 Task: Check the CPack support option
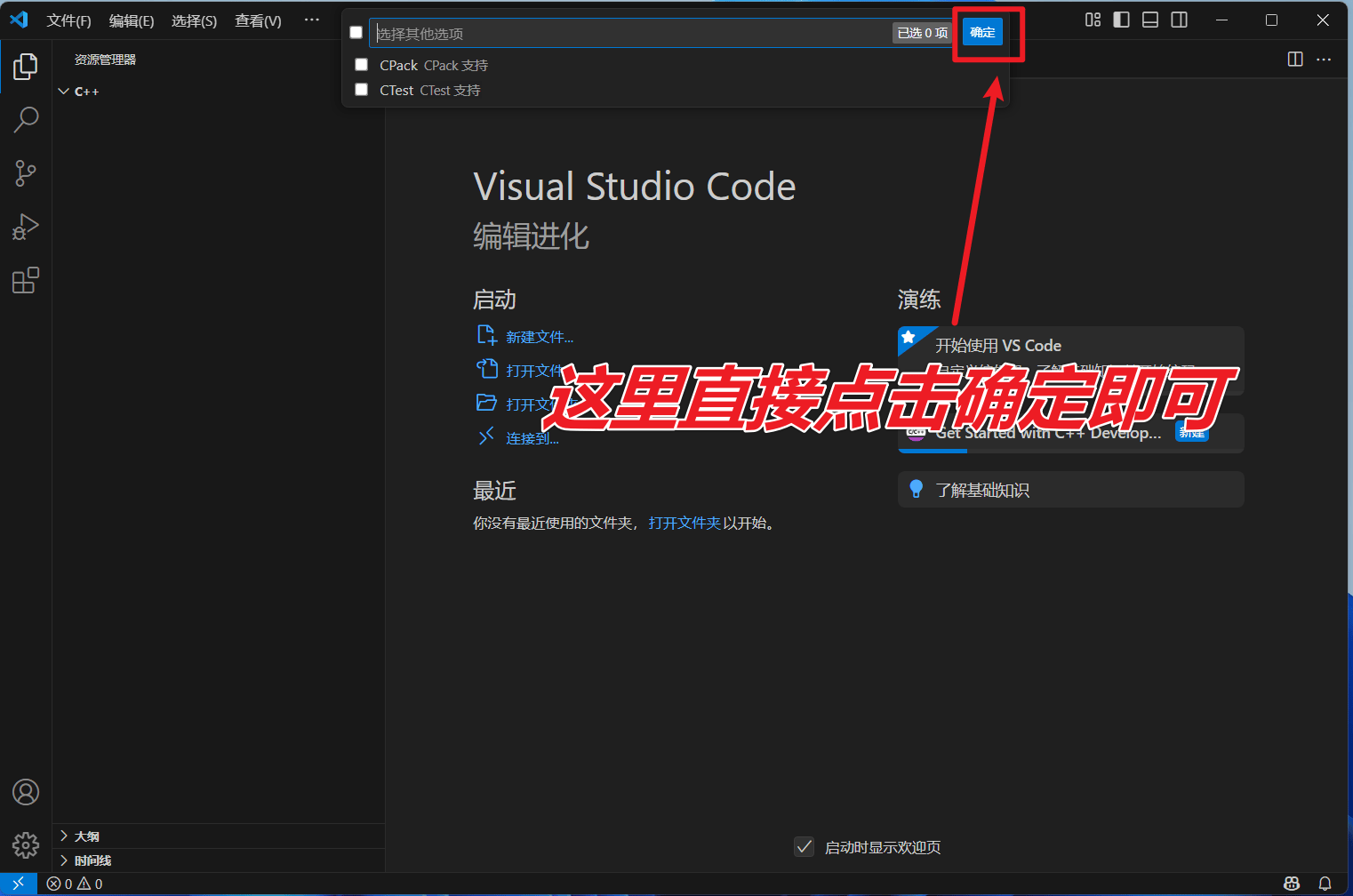(x=362, y=65)
